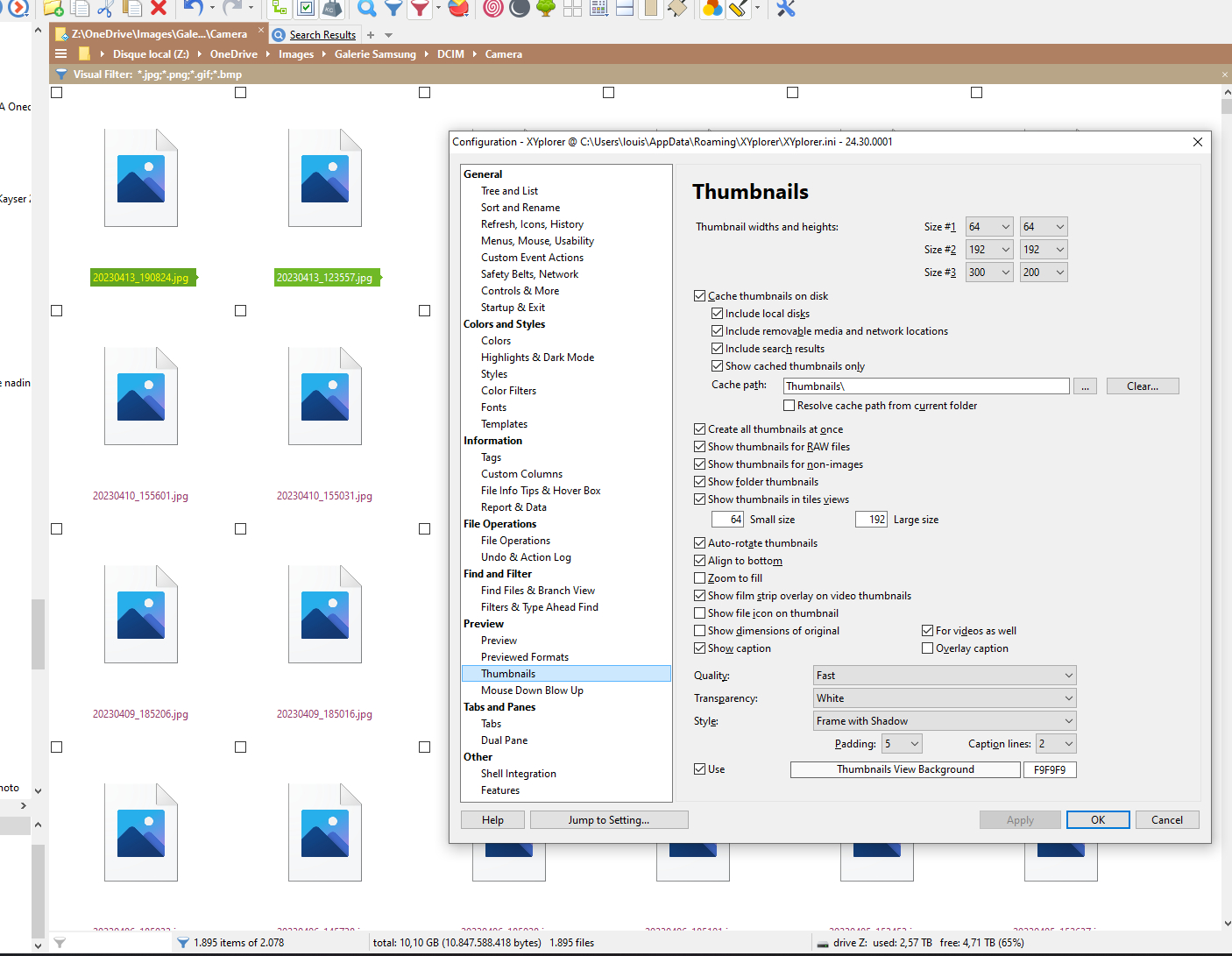Open configuration wrench tools icon
The width and height of the screenshot is (1232, 956).
point(786,8)
